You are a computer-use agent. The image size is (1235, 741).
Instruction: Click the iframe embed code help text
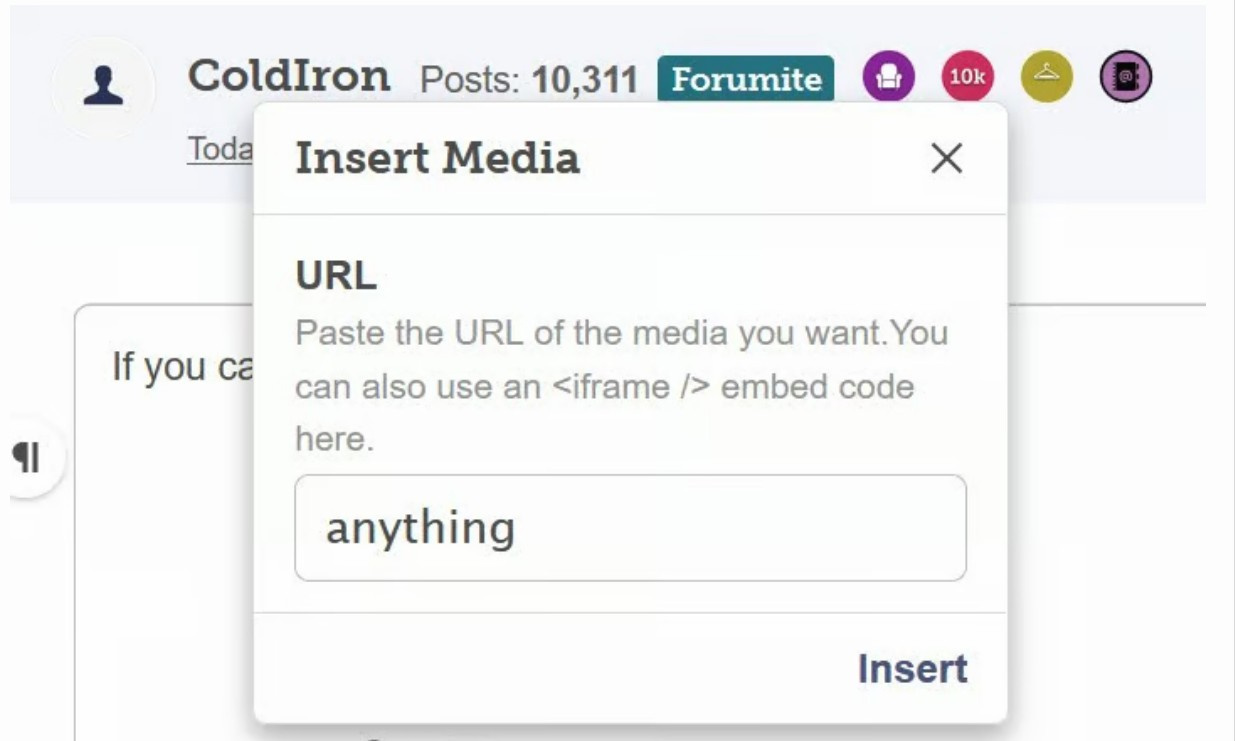621,386
